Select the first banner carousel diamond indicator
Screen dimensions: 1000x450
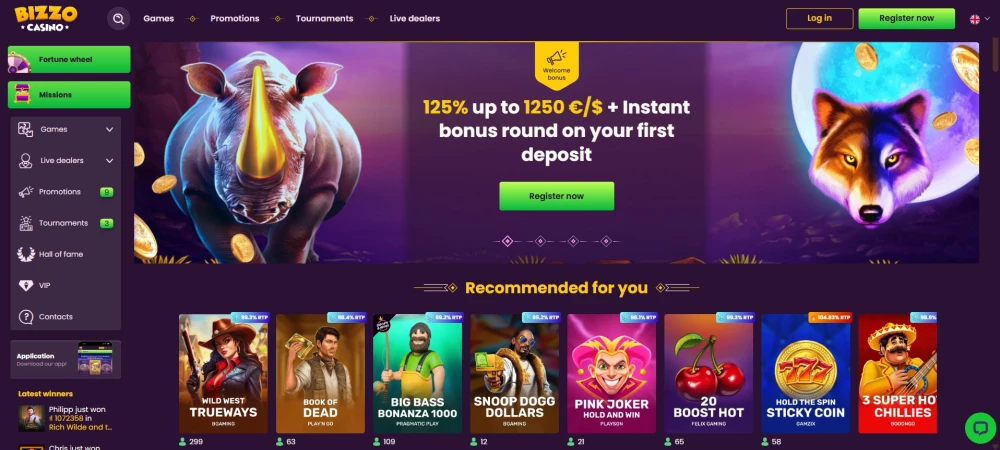pyautogui.click(x=508, y=241)
